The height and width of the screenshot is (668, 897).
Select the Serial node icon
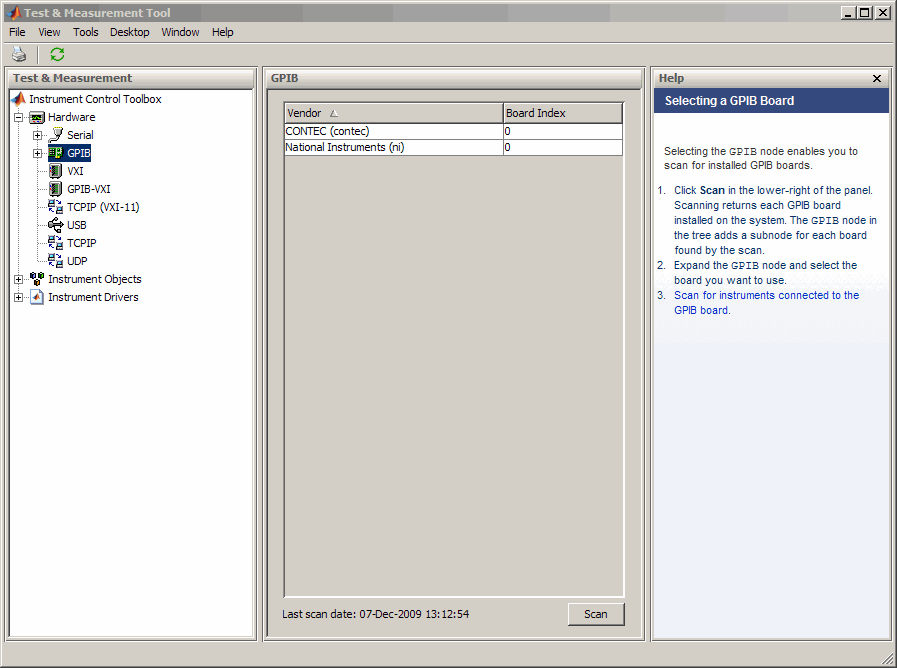[56, 135]
